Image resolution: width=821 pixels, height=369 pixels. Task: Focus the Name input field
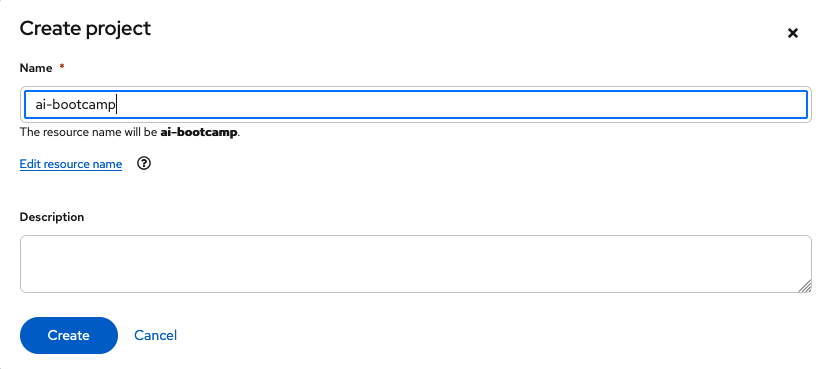[416, 104]
